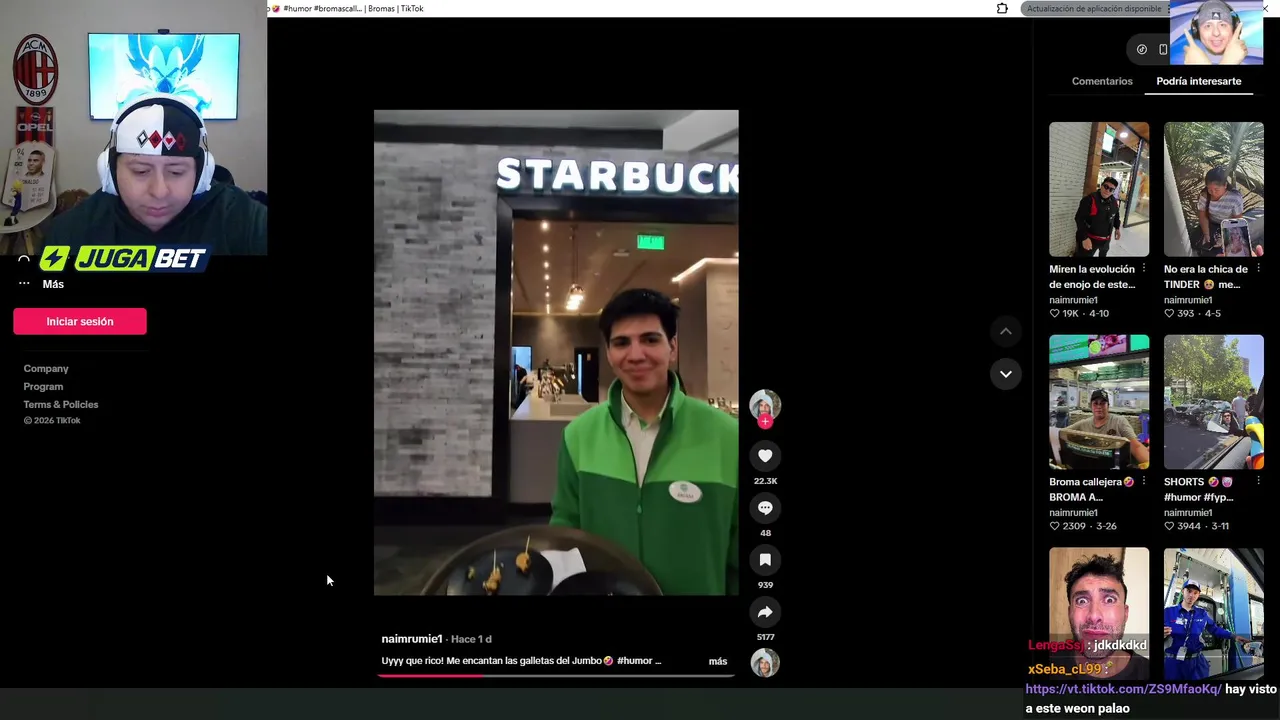The width and height of the screenshot is (1280, 720).
Task: Open comments via speech bubble icon
Action: tap(765, 508)
